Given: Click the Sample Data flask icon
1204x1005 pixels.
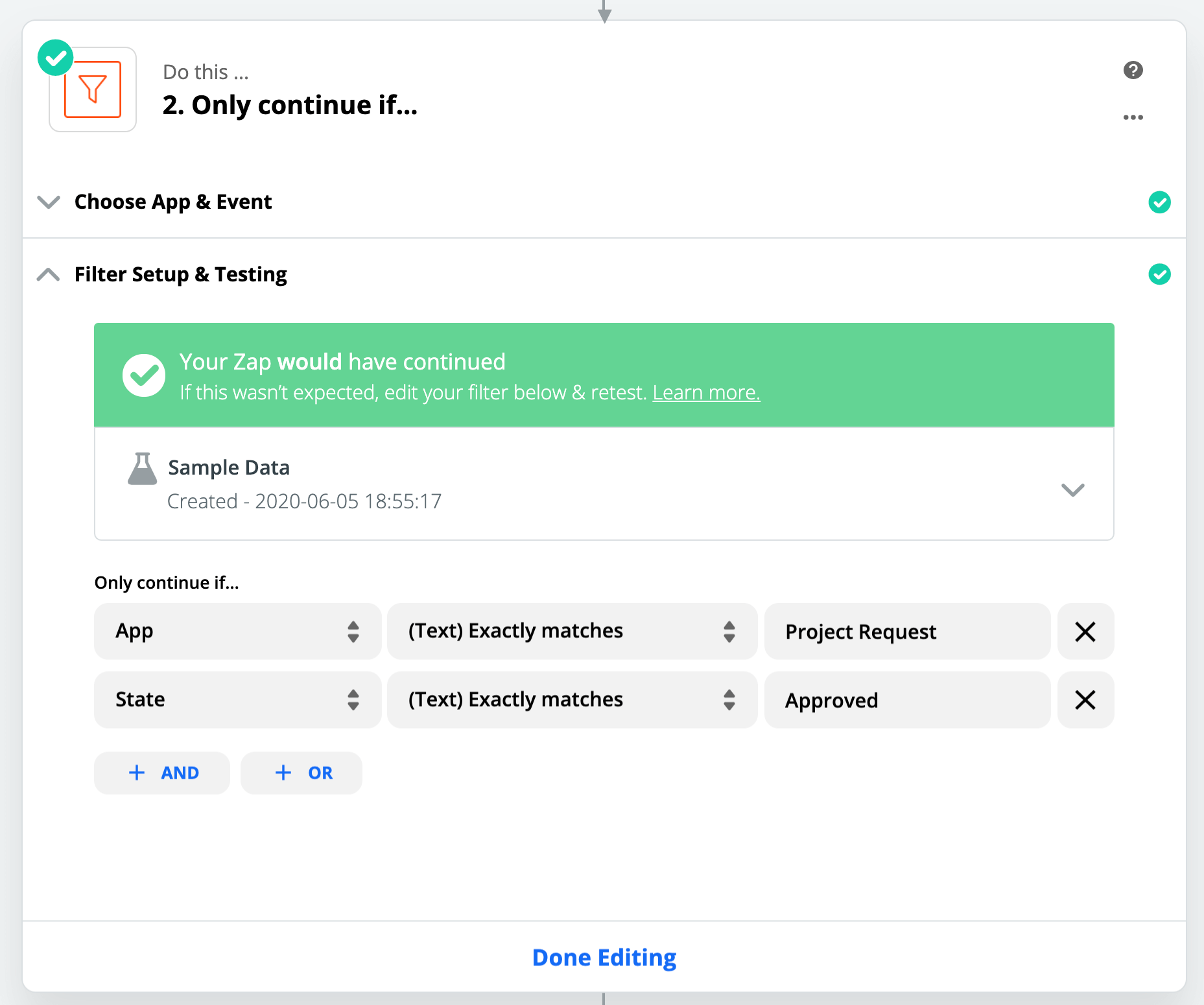Looking at the screenshot, I should pos(142,469).
